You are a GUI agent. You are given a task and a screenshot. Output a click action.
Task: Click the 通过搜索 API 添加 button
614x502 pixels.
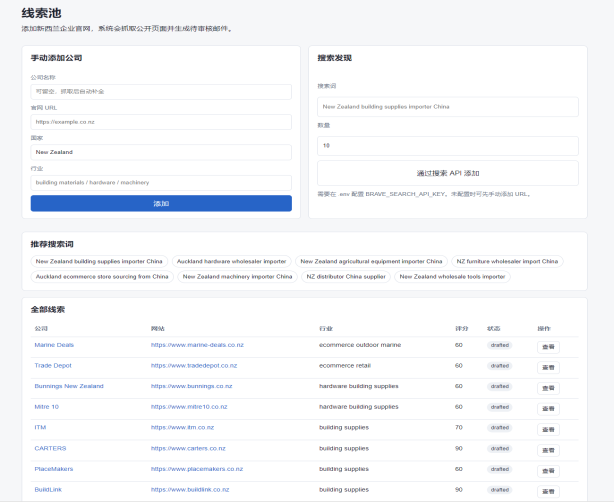tap(448, 173)
